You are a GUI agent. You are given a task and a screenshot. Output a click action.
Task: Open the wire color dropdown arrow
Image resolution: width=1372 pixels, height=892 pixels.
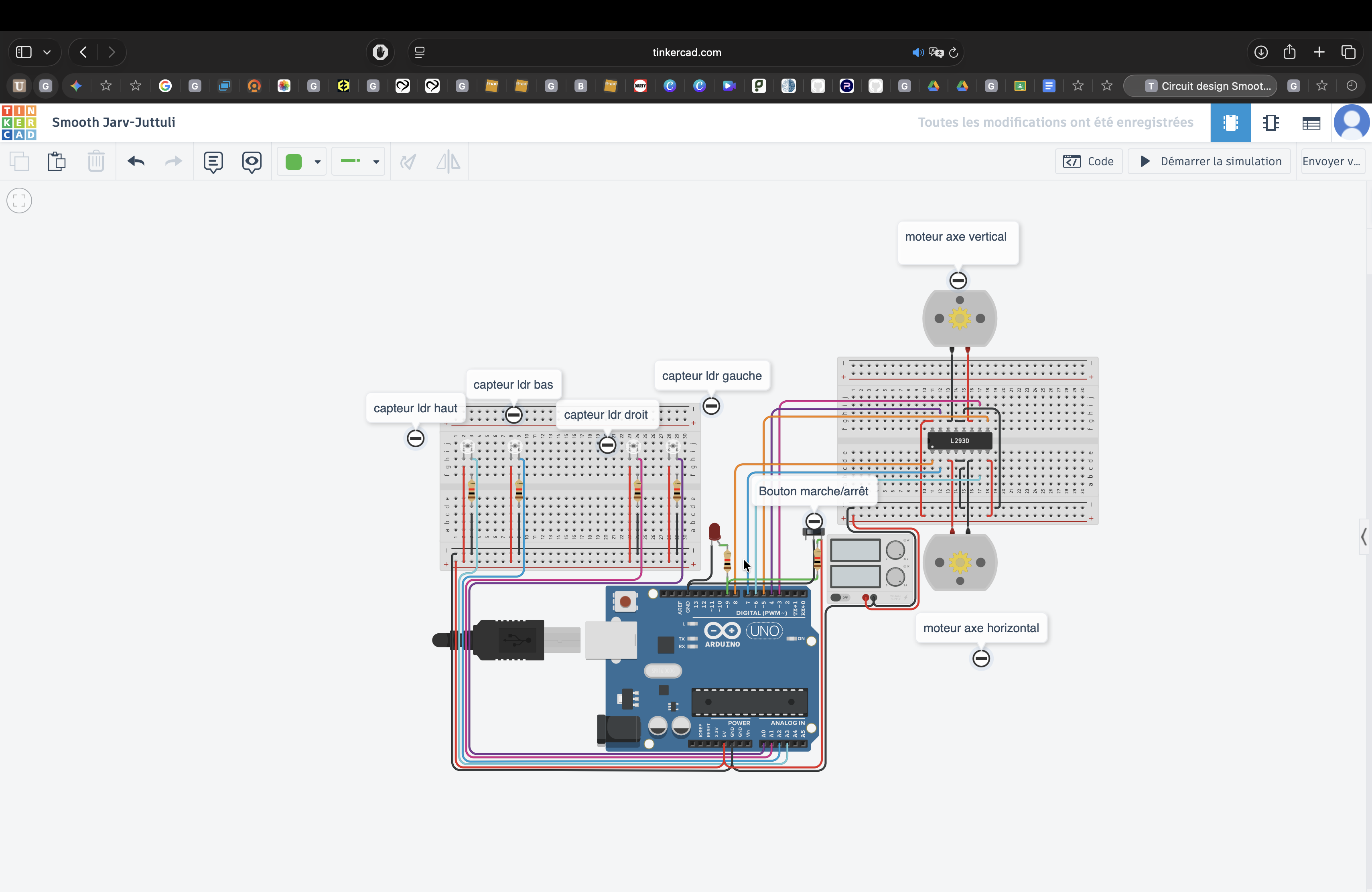click(317, 162)
